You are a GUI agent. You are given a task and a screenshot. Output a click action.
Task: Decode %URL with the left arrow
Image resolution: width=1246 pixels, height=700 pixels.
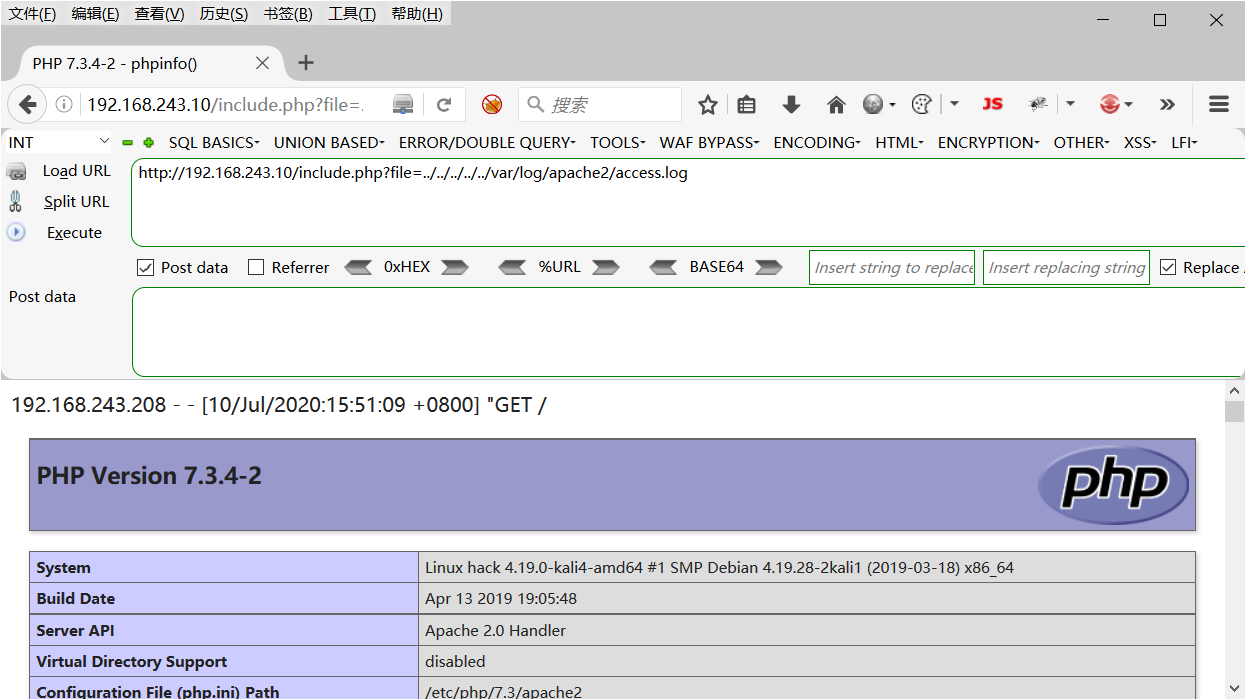coord(512,267)
